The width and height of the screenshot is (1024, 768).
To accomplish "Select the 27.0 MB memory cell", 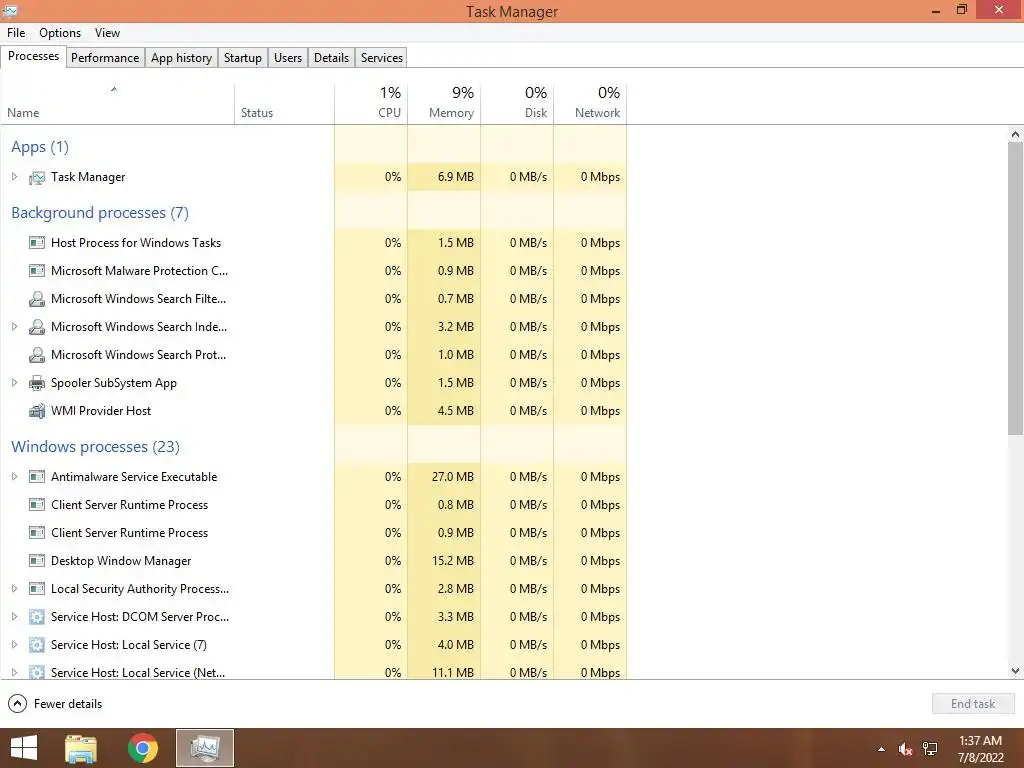I will 444,477.
